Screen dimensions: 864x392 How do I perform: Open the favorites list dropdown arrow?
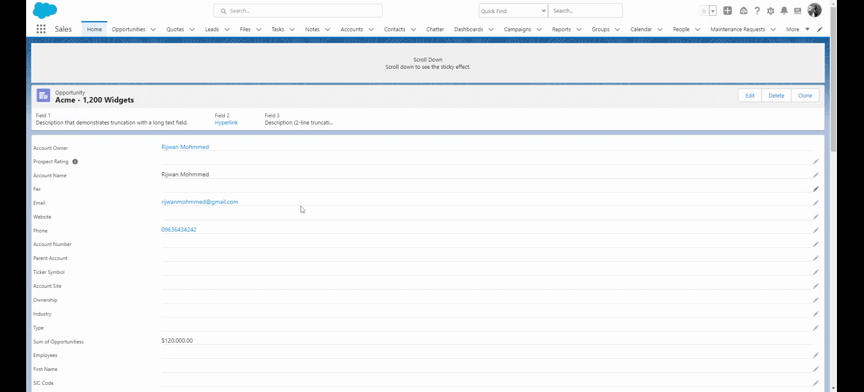pyautogui.click(x=712, y=11)
